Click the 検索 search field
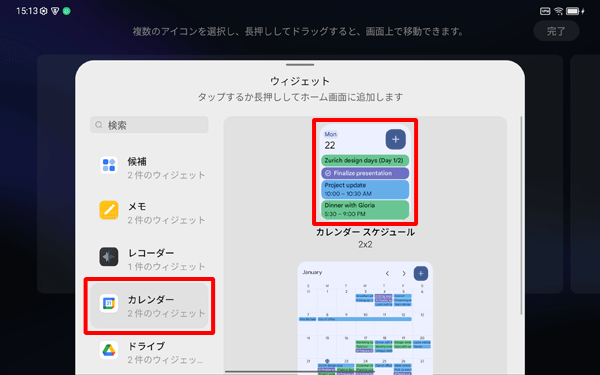Screen dimensions: 600x375 (x=149, y=125)
